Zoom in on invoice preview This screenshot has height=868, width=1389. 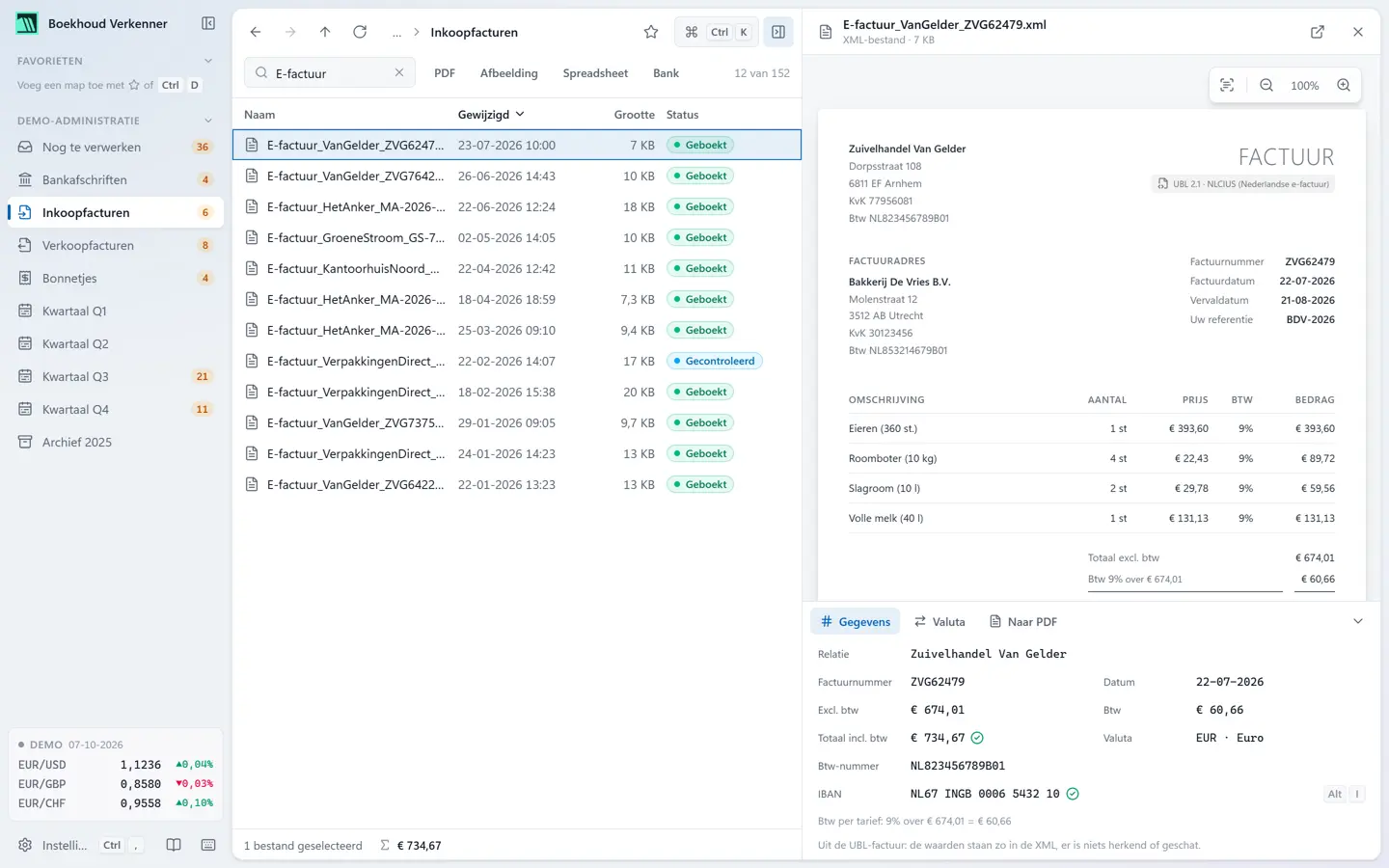pos(1344,85)
